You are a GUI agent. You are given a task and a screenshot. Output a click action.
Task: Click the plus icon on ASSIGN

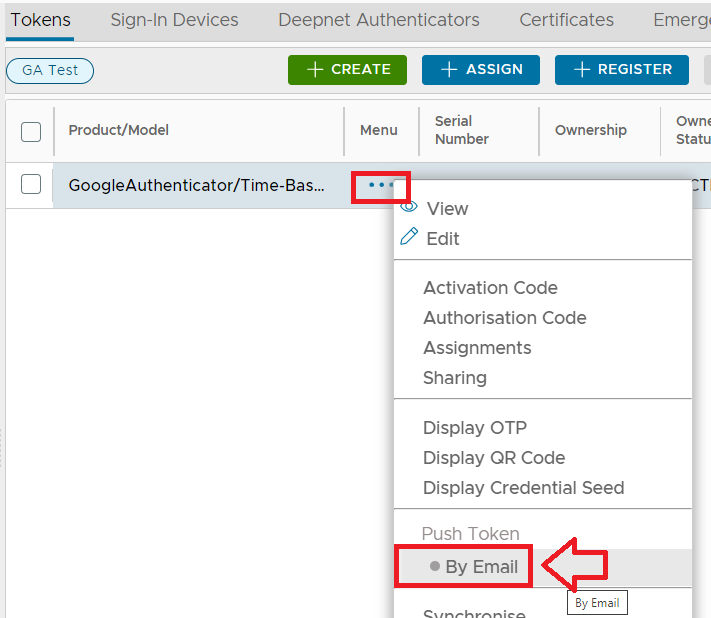click(x=449, y=69)
